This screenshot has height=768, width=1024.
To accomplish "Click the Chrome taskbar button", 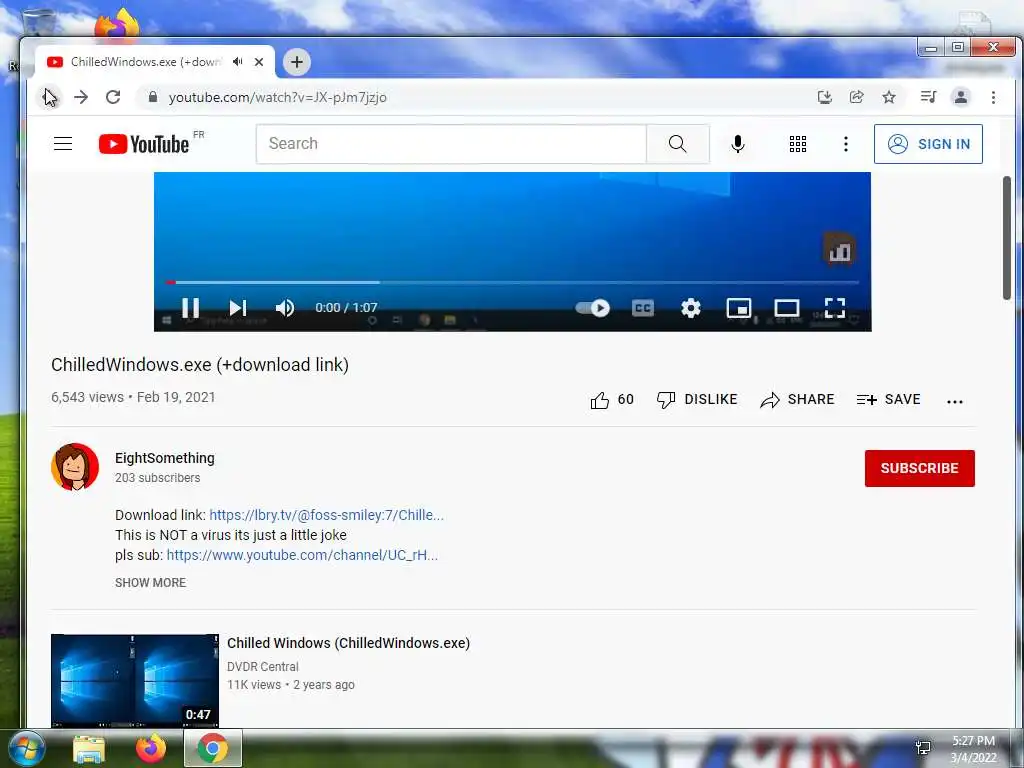I will tap(213, 748).
